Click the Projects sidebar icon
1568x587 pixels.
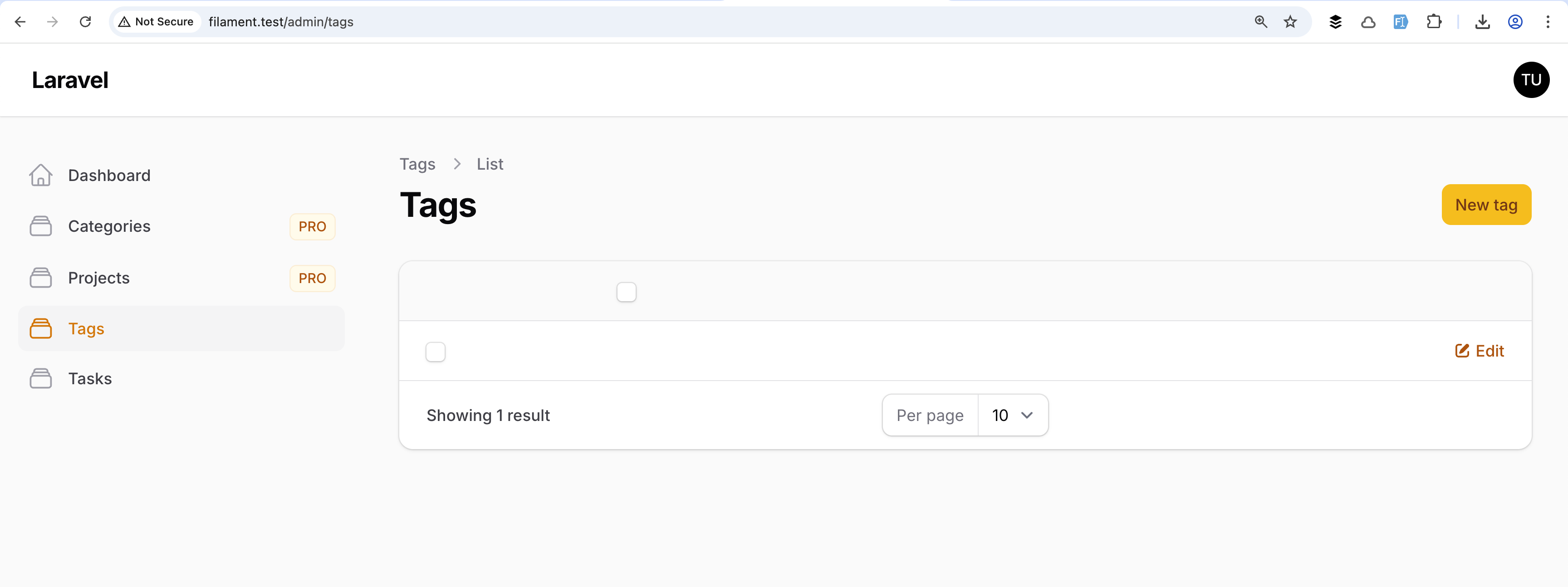coord(41,278)
